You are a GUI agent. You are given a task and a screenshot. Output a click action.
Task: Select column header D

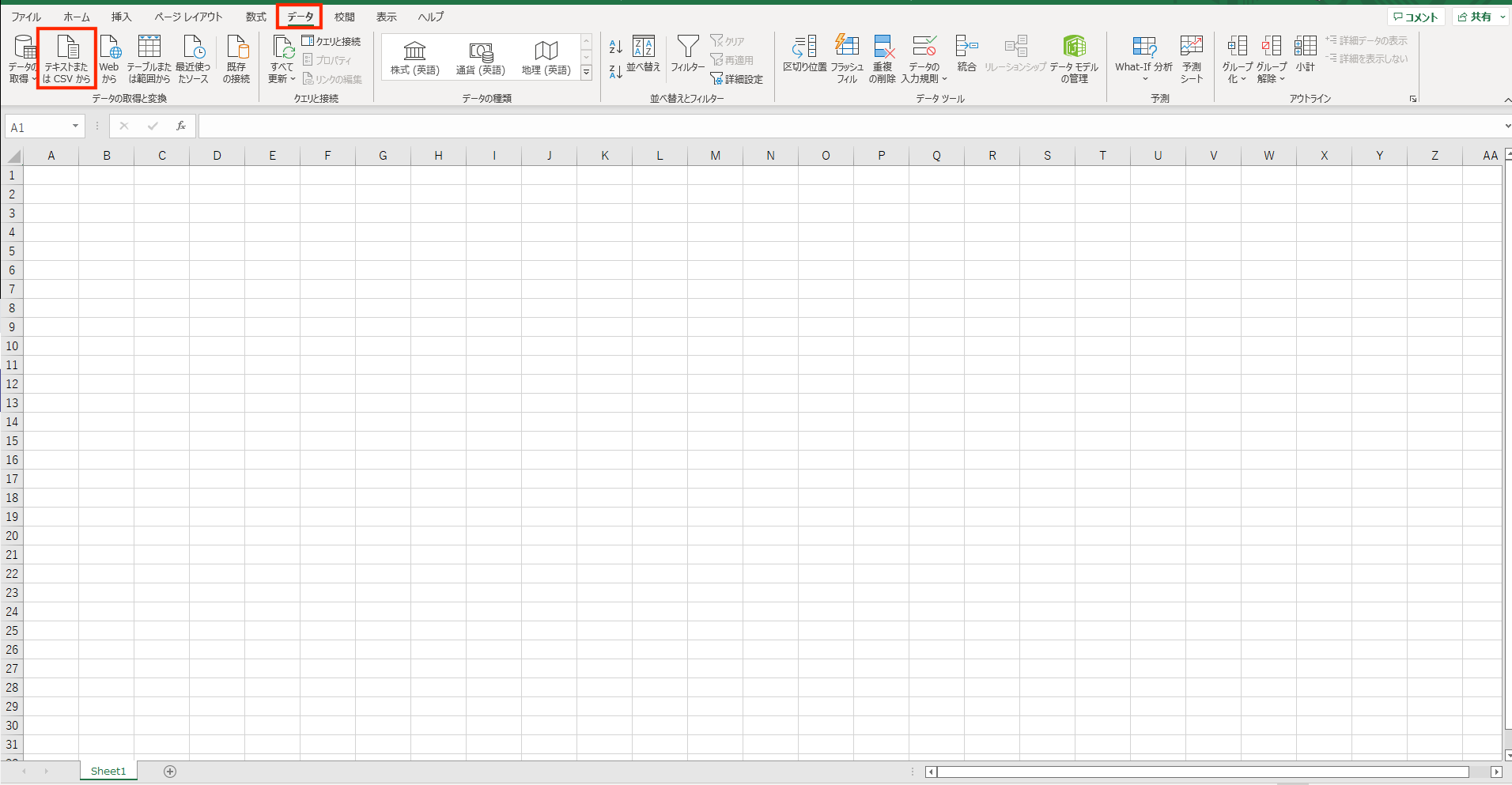pos(217,156)
